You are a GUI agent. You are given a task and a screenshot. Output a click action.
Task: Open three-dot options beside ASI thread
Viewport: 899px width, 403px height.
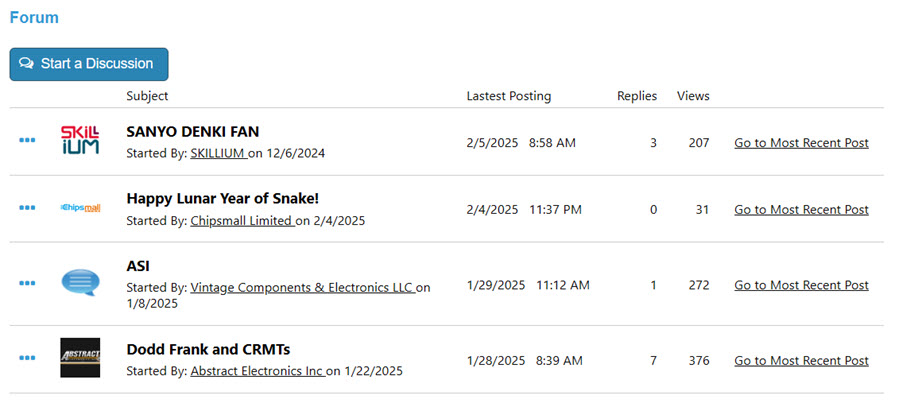(27, 283)
